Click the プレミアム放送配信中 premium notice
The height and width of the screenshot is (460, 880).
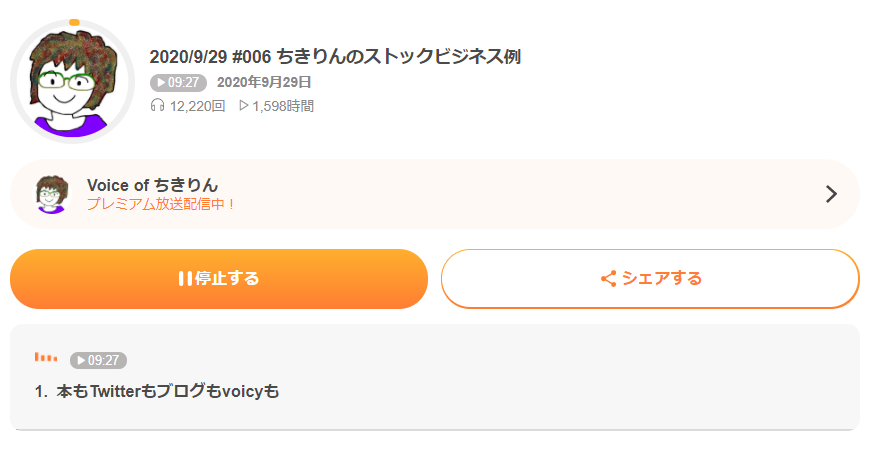coord(161,204)
